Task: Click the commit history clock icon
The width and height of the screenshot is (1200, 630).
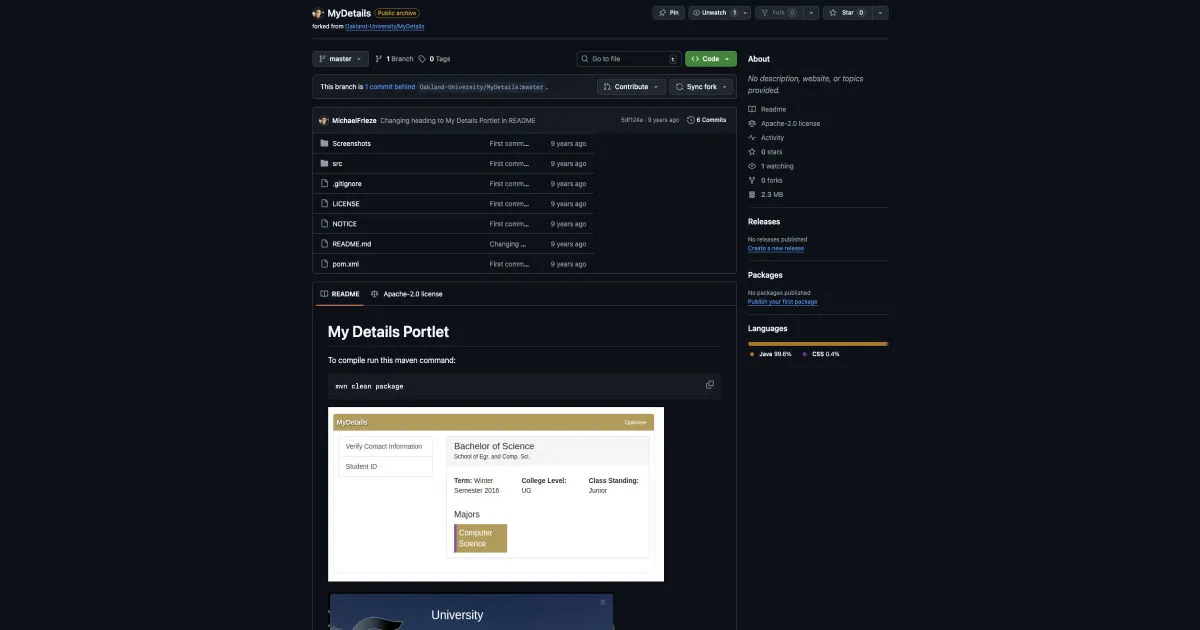Action: point(690,120)
